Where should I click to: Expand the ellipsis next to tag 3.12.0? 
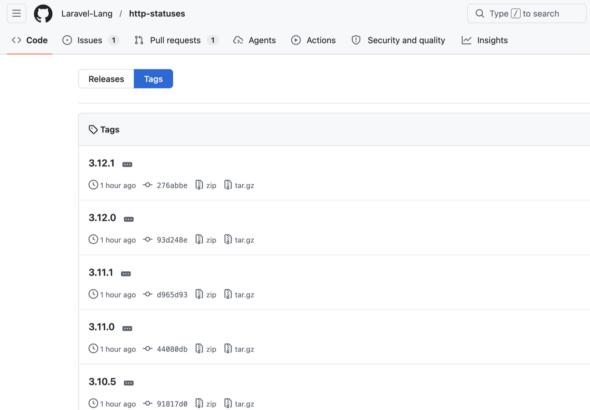tap(129, 219)
